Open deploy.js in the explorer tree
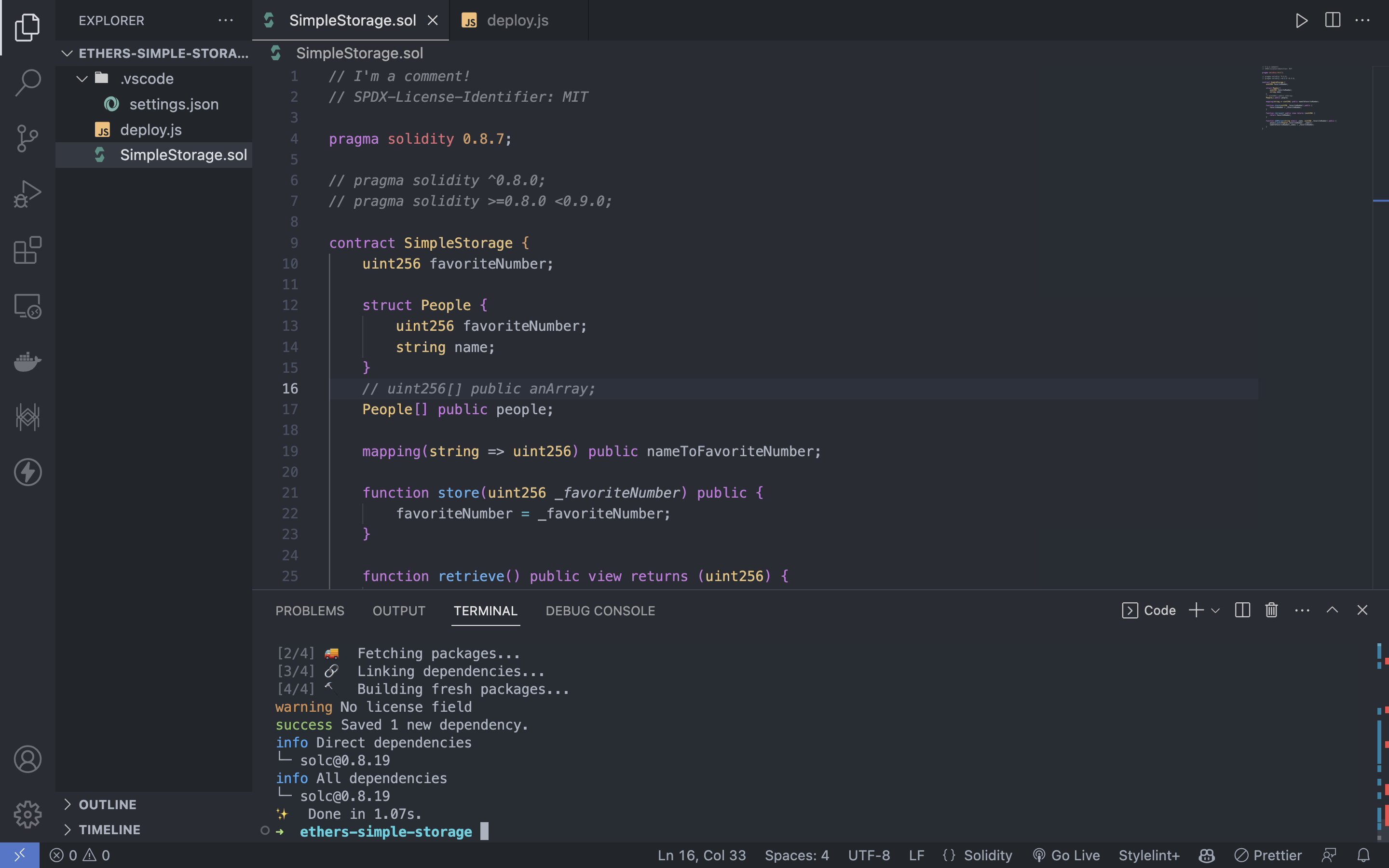This screenshot has height=868, width=1389. [154, 130]
